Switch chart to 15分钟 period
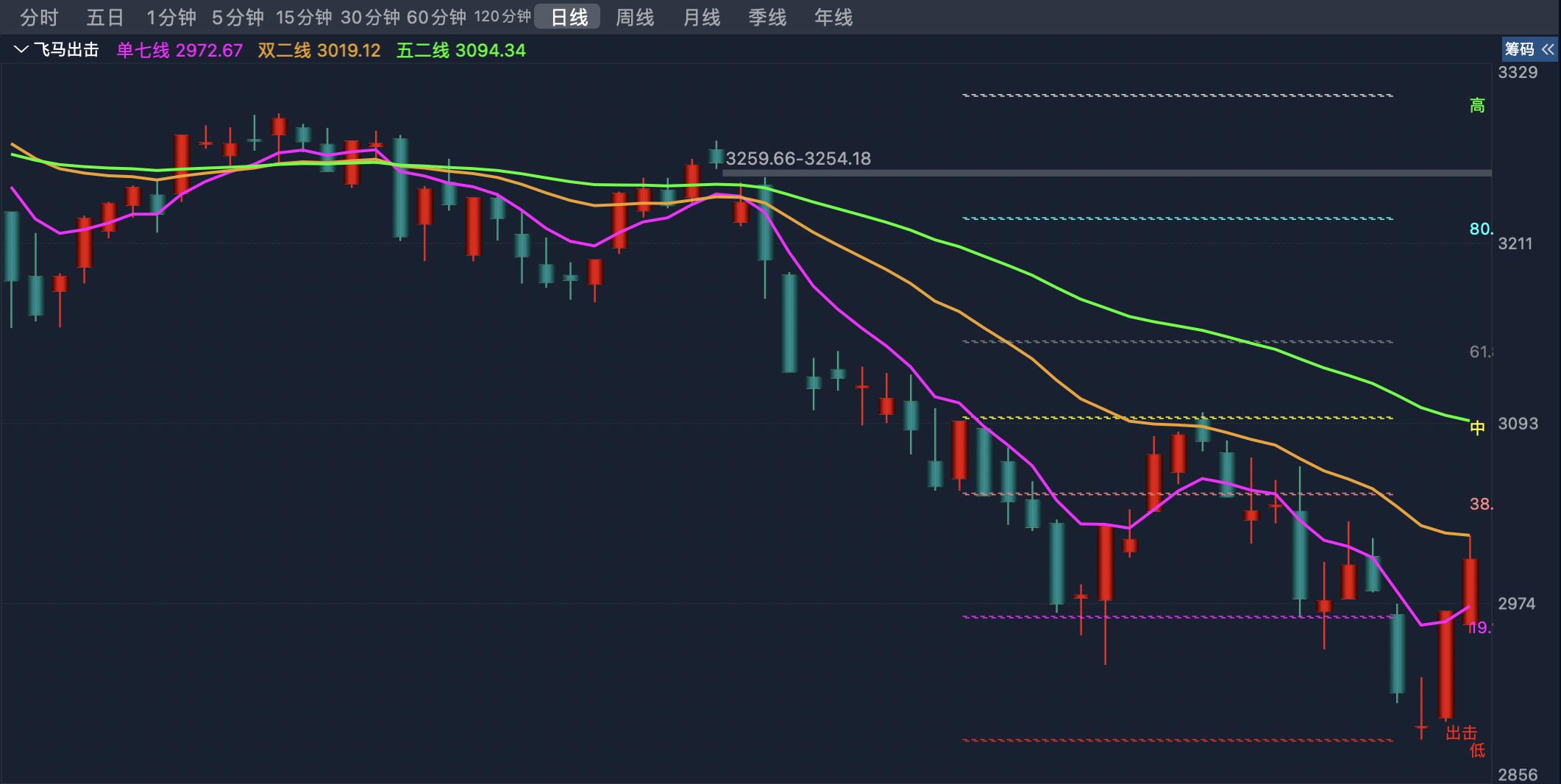The height and width of the screenshot is (784, 1561). pos(304,17)
